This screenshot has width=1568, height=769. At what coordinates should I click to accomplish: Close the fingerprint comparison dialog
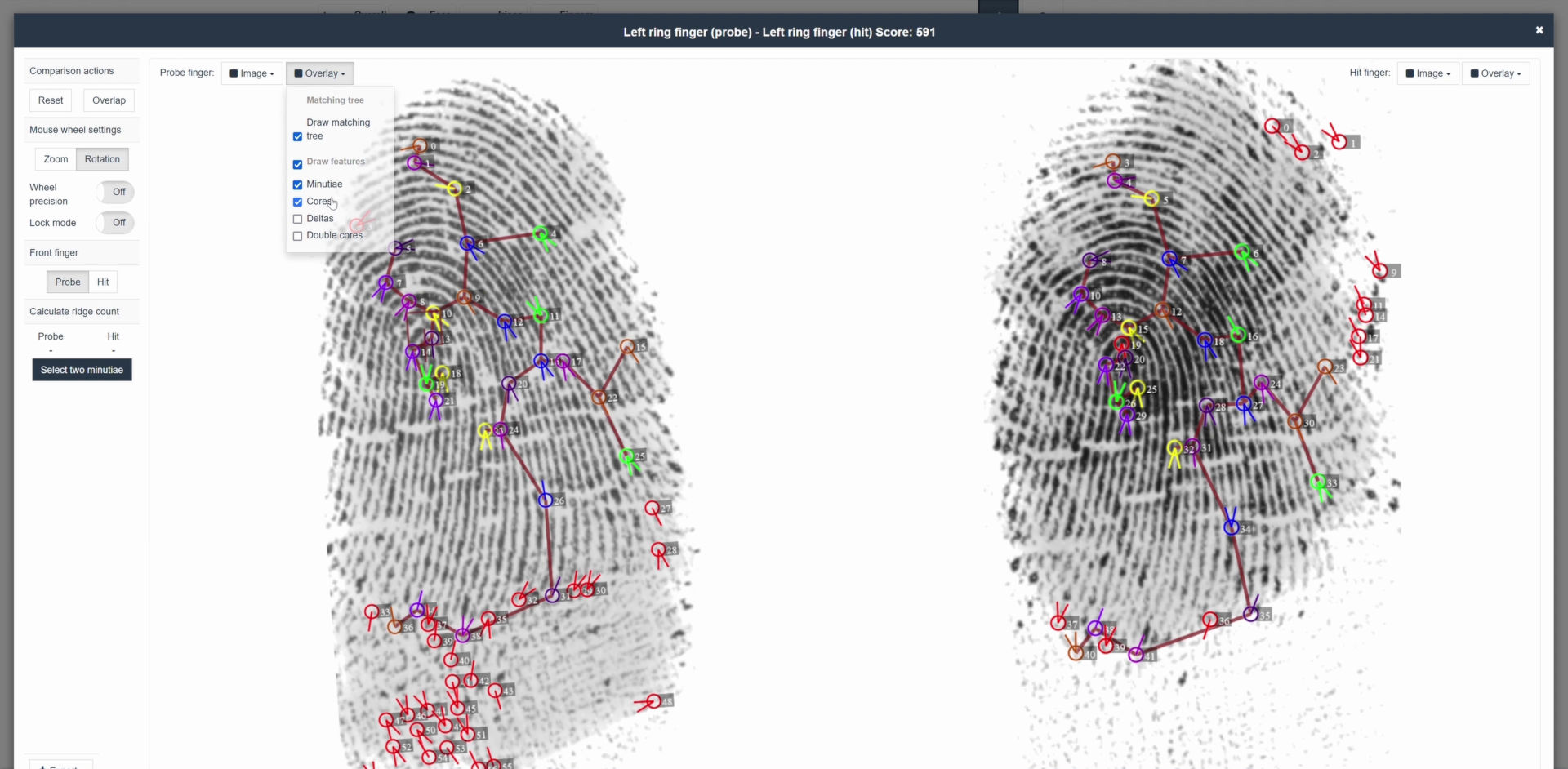click(x=1539, y=30)
